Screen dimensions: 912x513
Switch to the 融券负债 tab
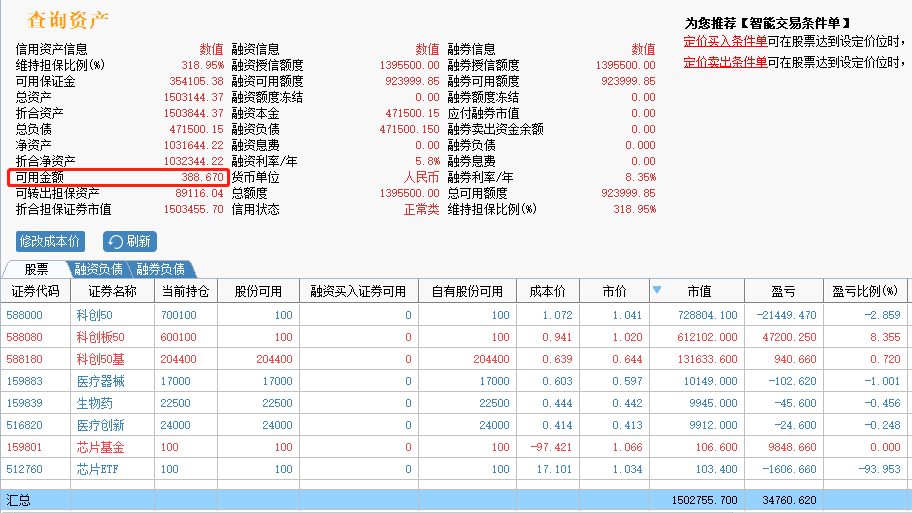161,269
